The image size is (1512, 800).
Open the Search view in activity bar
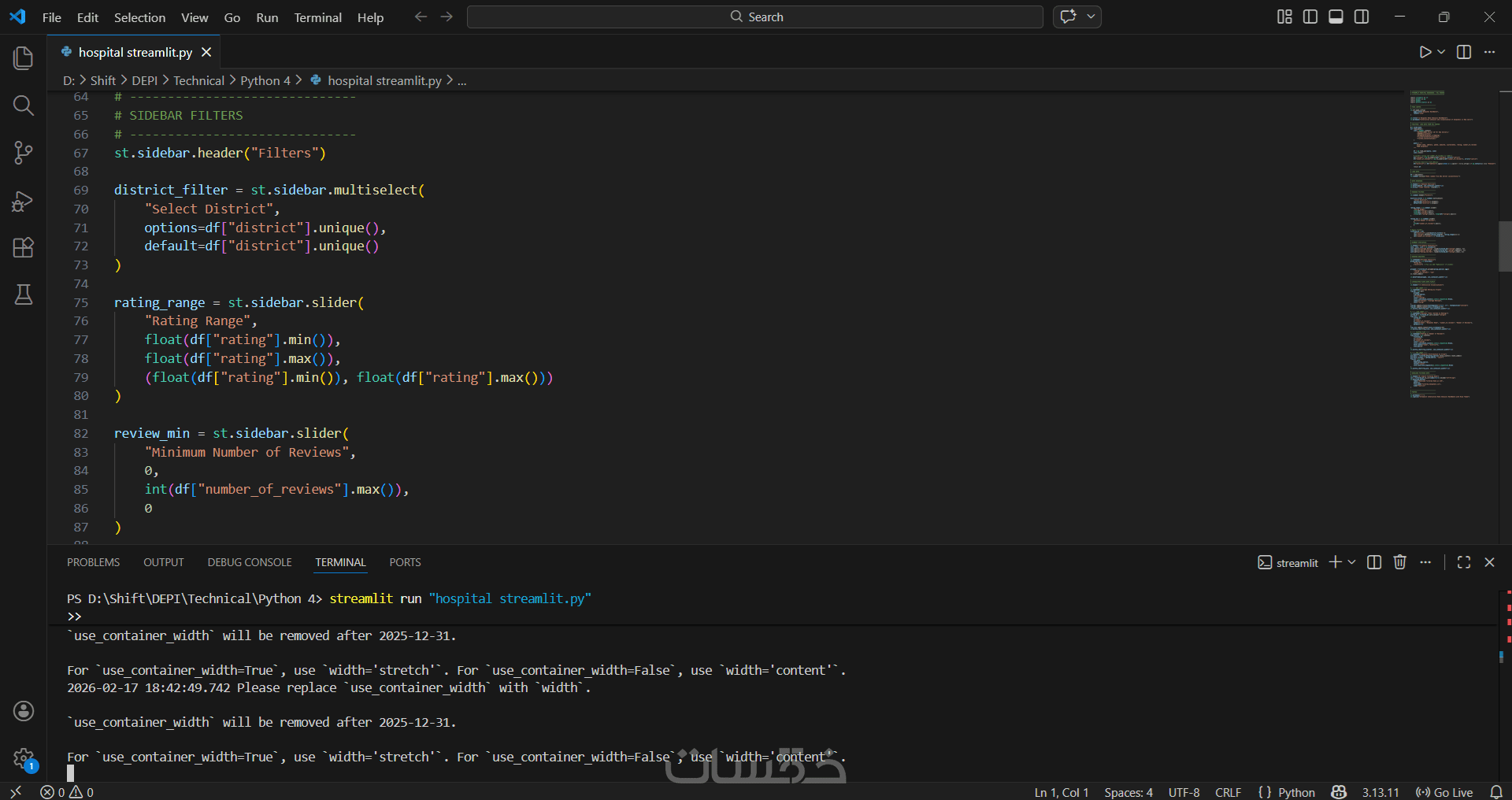[24, 106]
